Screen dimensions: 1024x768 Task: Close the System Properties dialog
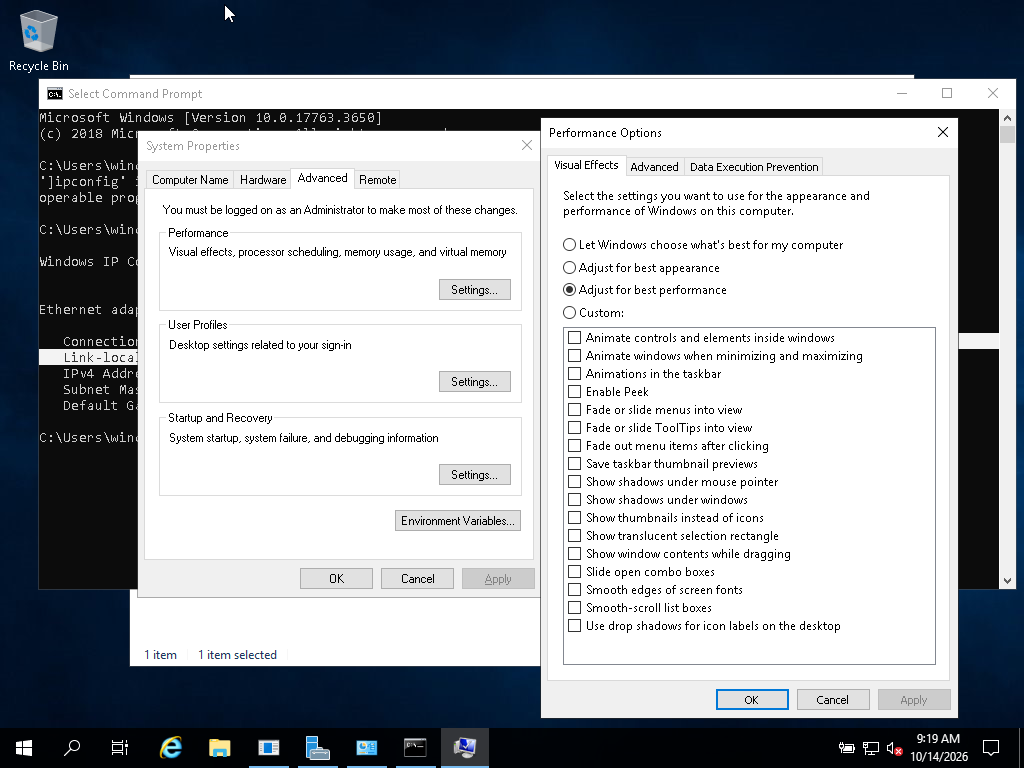(526, 145)
